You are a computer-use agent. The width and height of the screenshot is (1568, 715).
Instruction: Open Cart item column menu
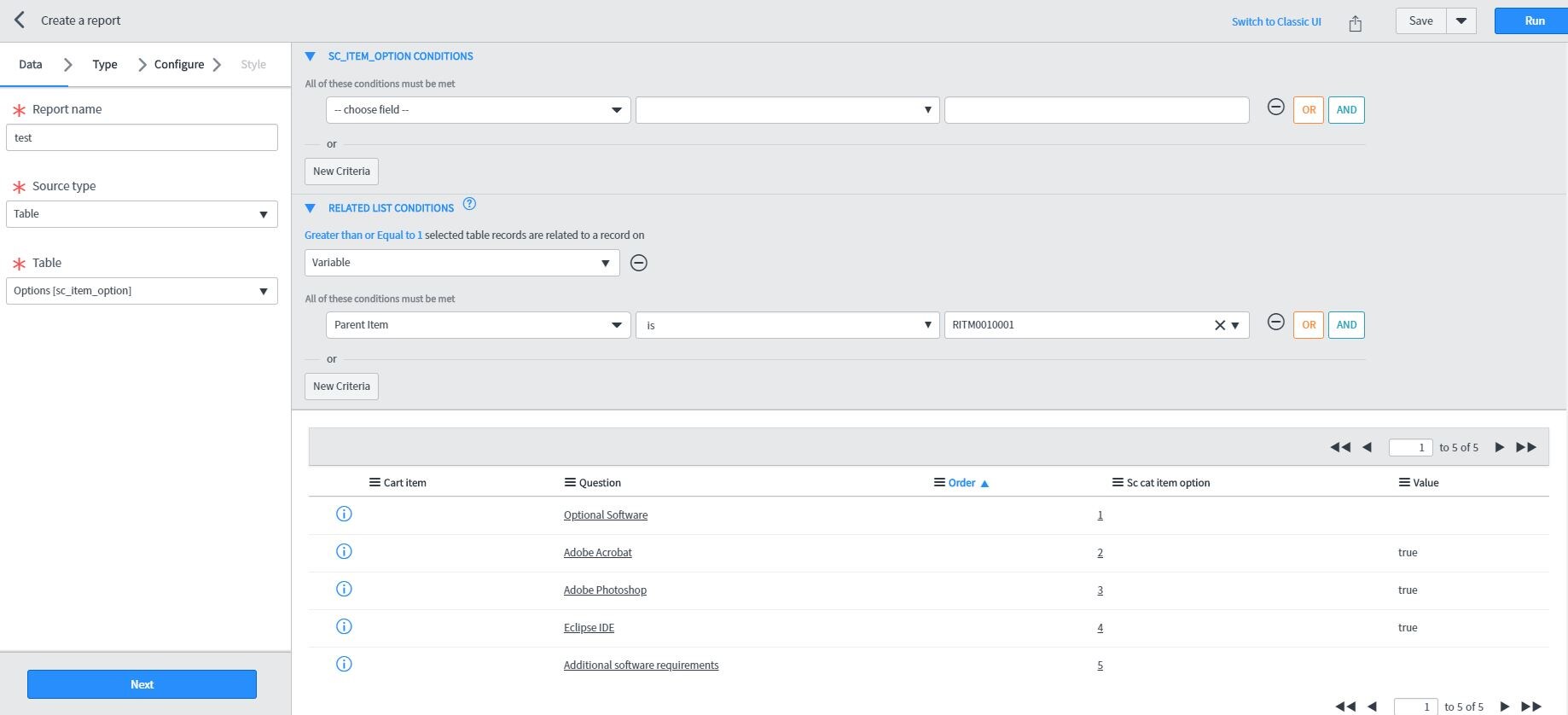coord(375,482)
